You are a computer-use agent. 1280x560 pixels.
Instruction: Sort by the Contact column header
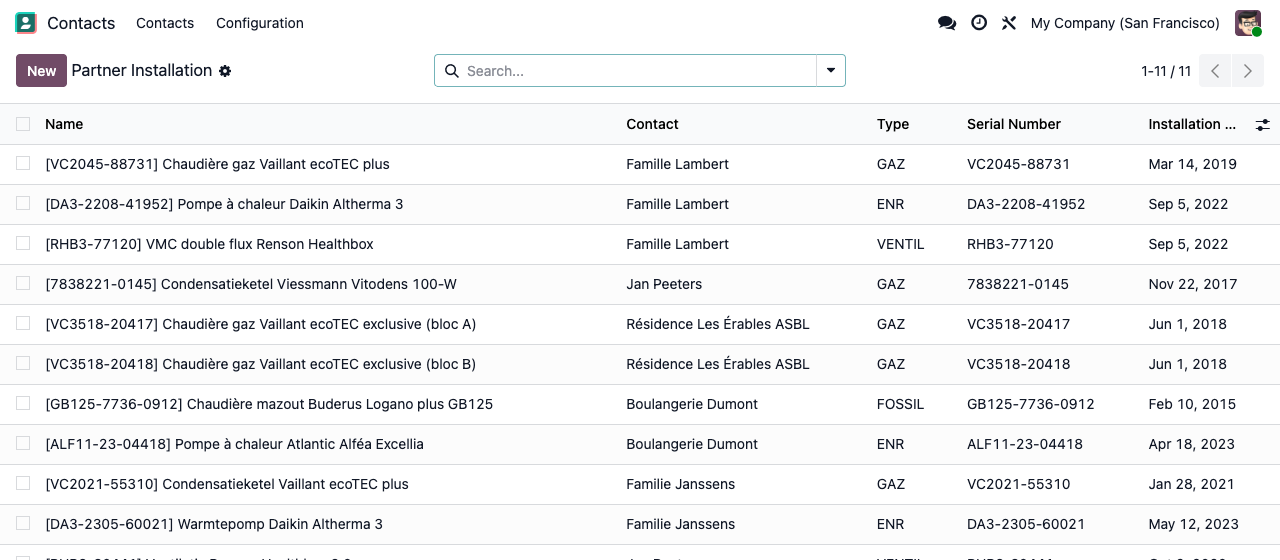[652, 124]
